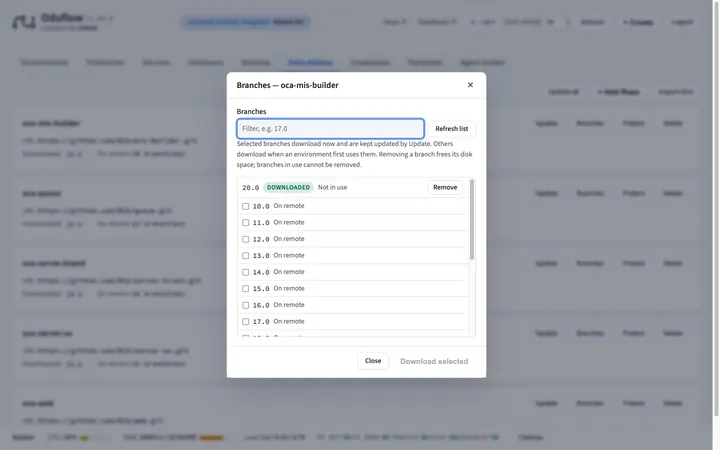Click the Close button in the dialog footer
720x450 pixels.
pos(373,361)
